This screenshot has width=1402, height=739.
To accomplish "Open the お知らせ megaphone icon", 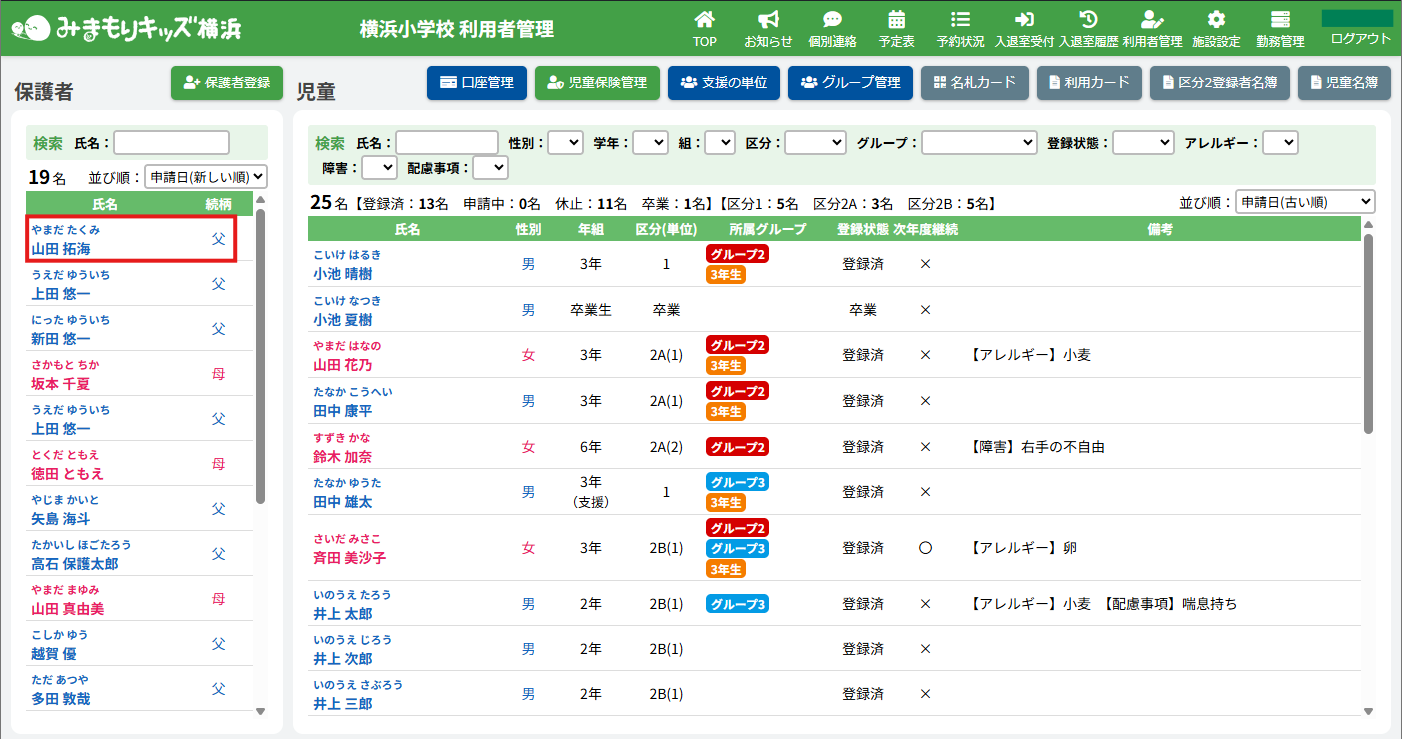I will pyautogui.click(x=768, y=20).
